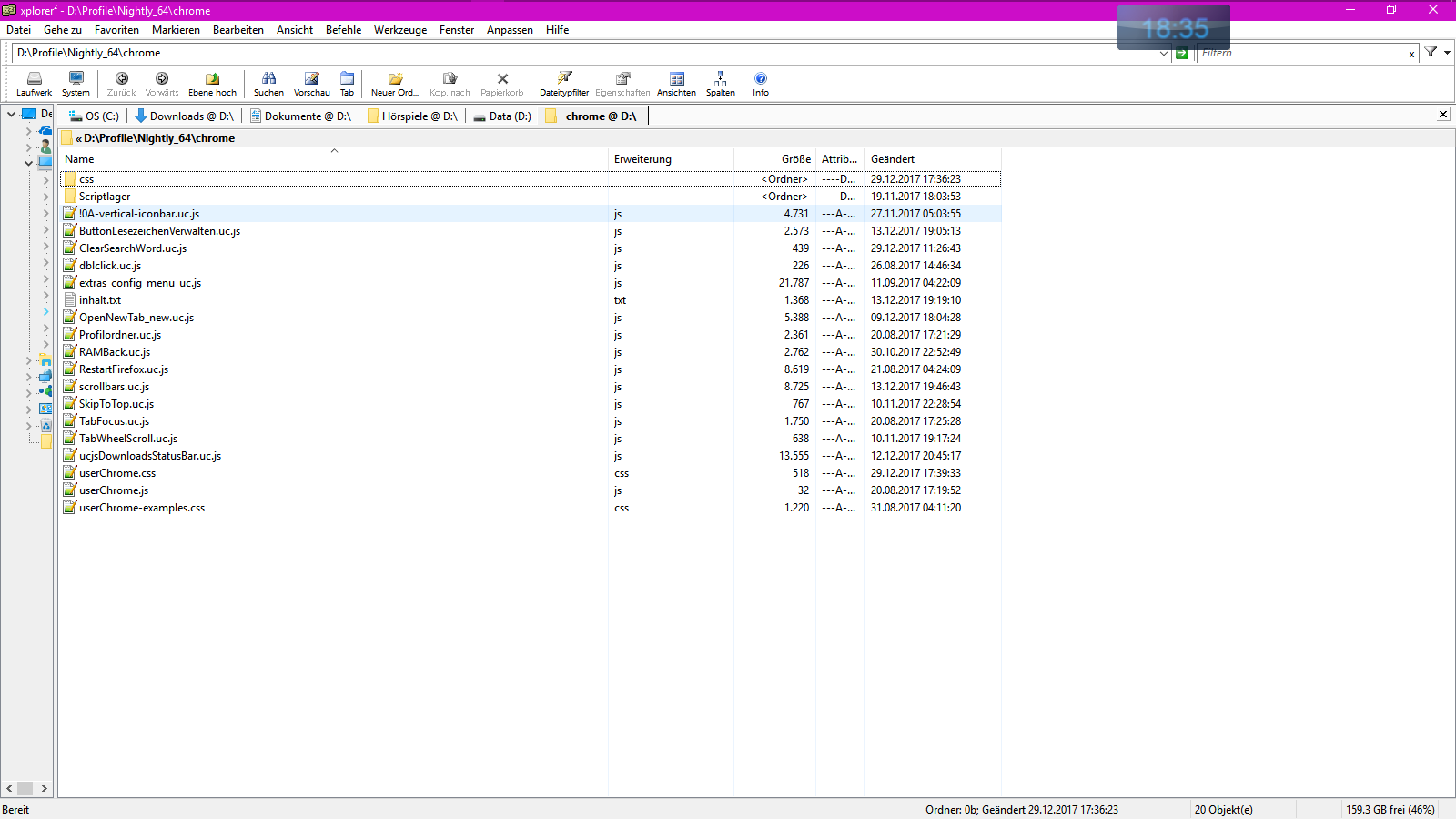Open Suchen search binoculars icon
Viewport: 1456px width, 819px height.
268,84
